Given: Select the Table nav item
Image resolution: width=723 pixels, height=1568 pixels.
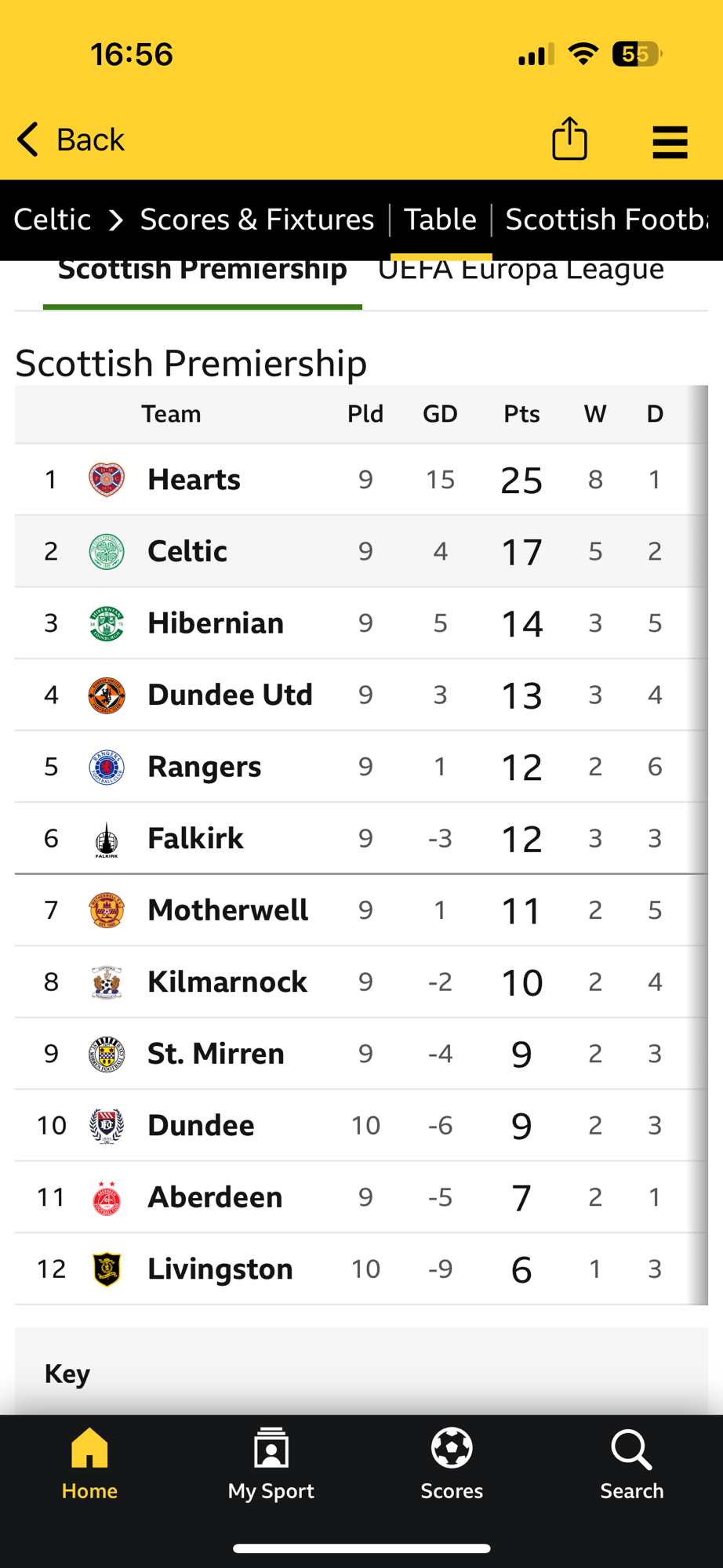Looking at the screenshot, I should [x=440, y=220].
